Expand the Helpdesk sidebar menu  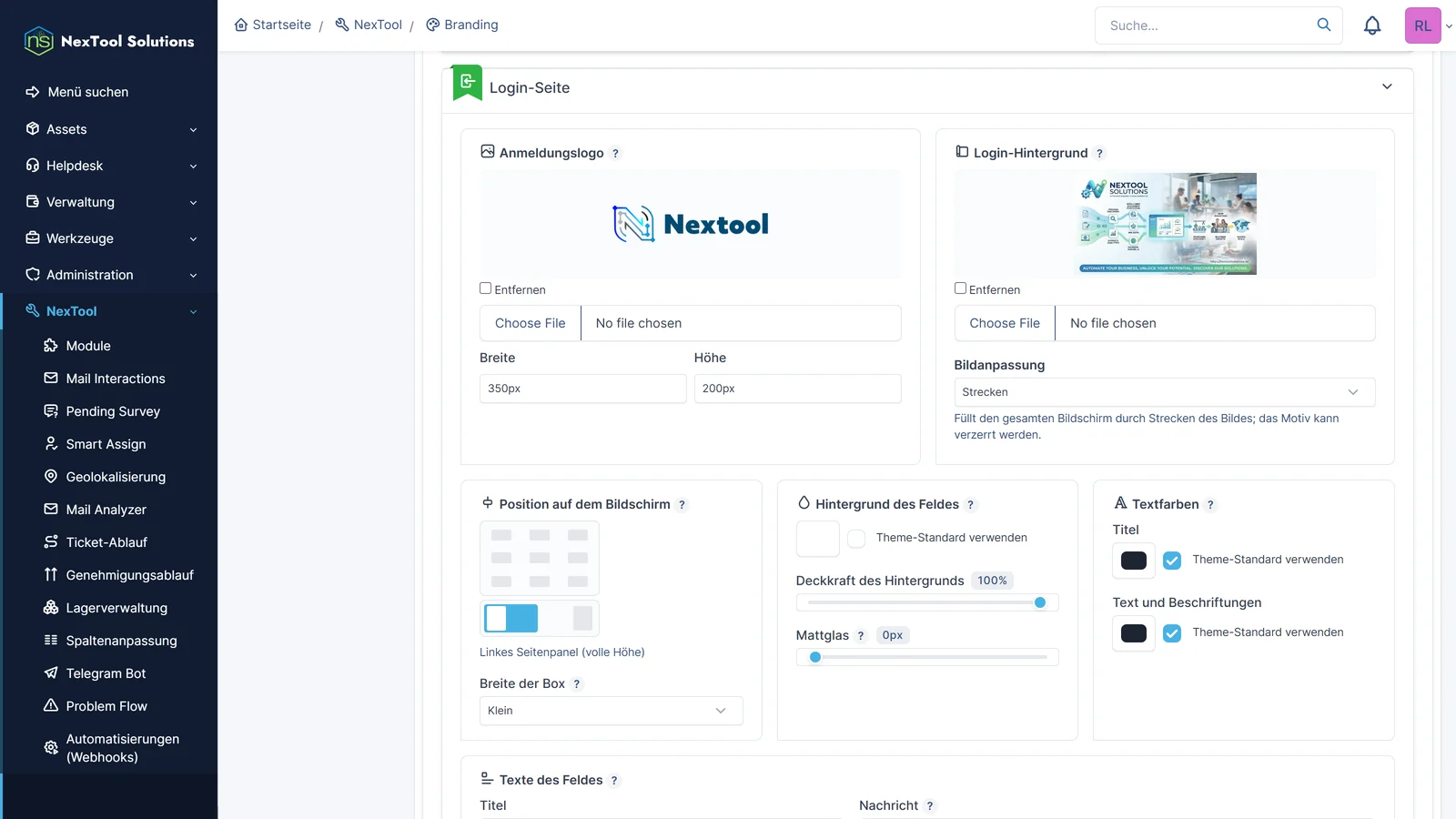coord(109,166)
